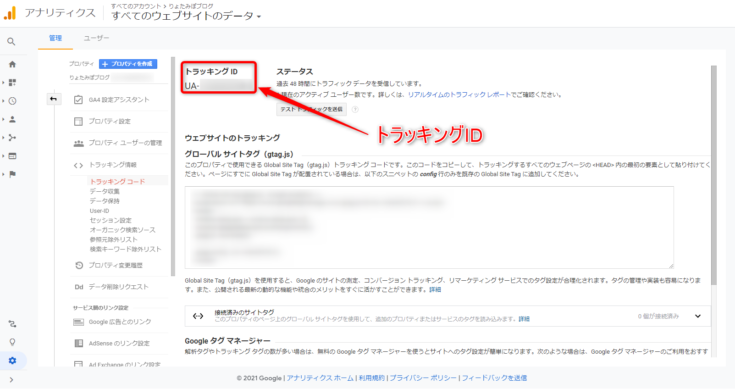Screen dimensions: 735x389
Task: Open GA4 設定アシスタント
Action: (119, 100)
